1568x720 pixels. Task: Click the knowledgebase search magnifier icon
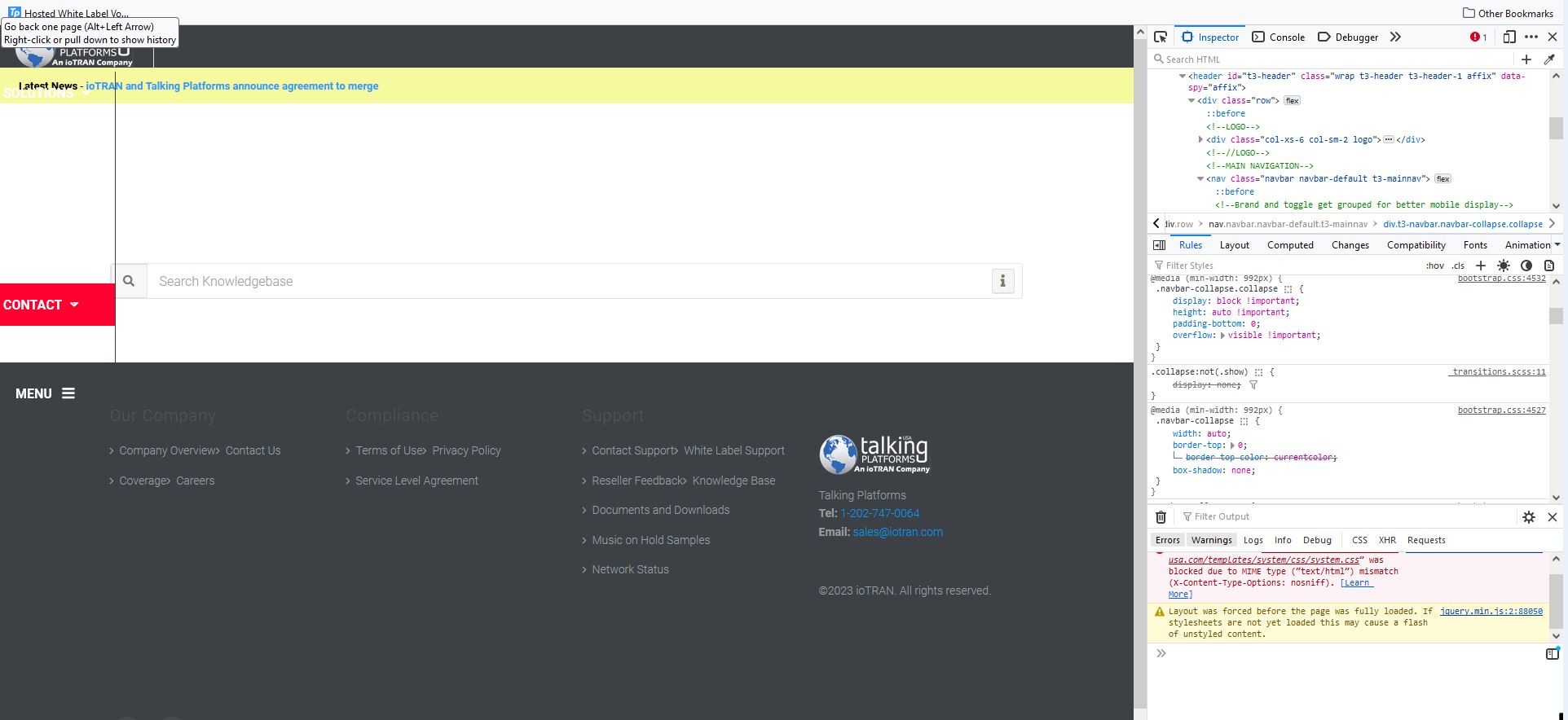pos(129,281)
